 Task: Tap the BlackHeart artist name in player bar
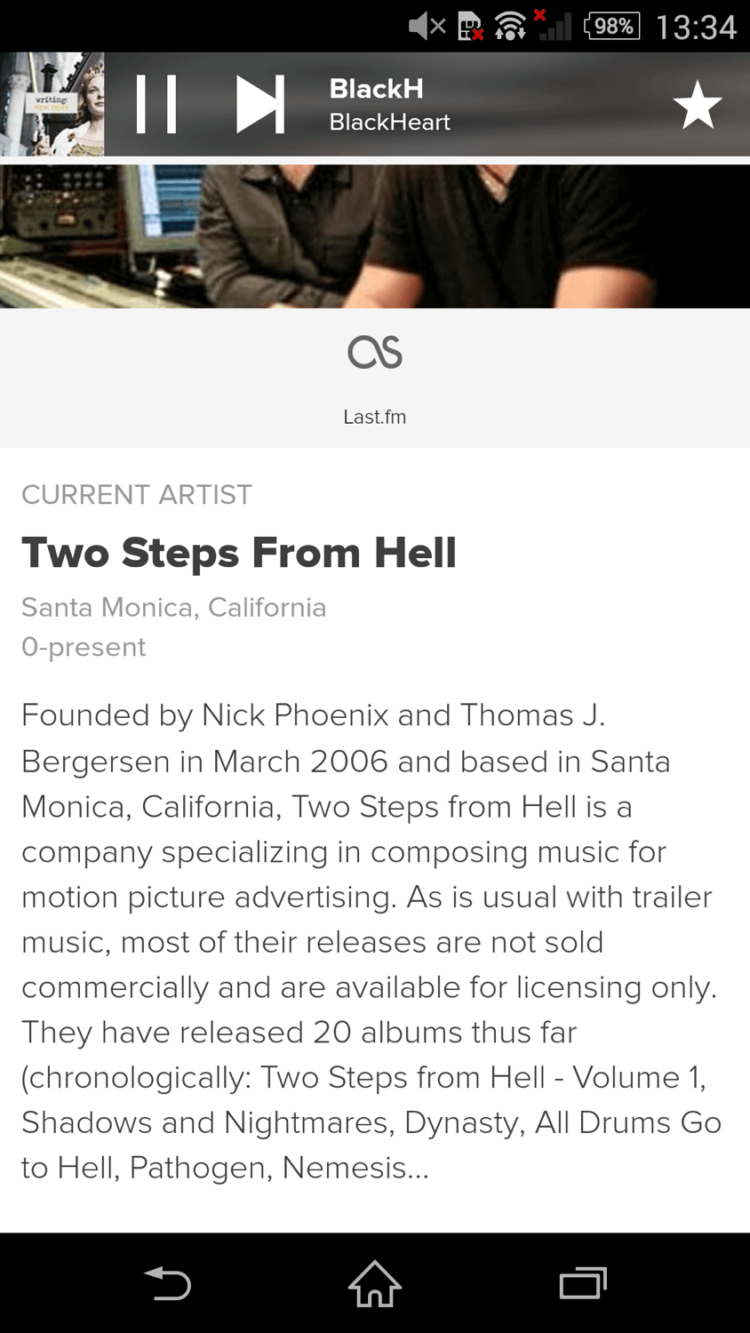tap(390, 122)
